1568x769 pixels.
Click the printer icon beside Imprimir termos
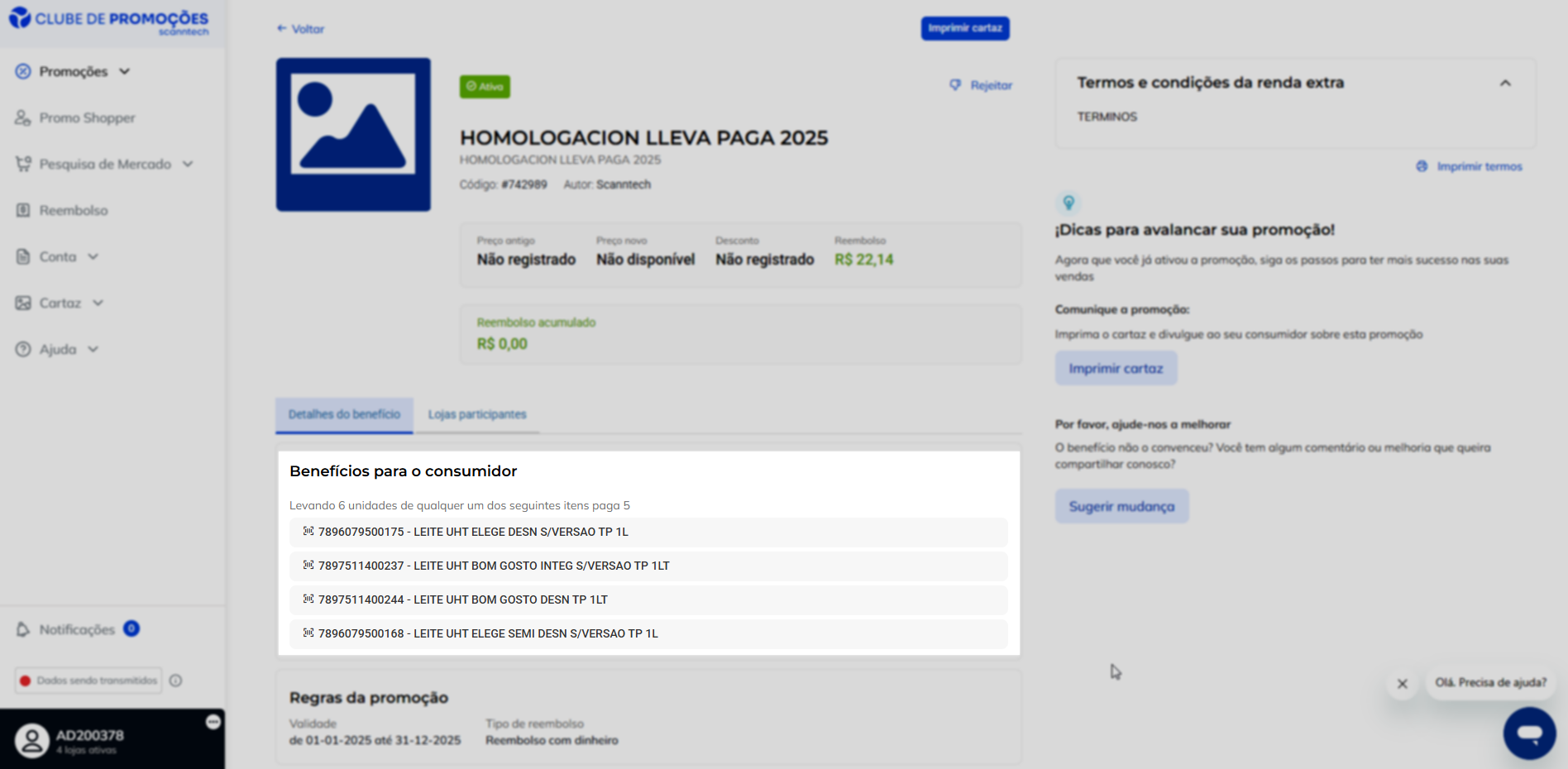tap(1422, 166)
